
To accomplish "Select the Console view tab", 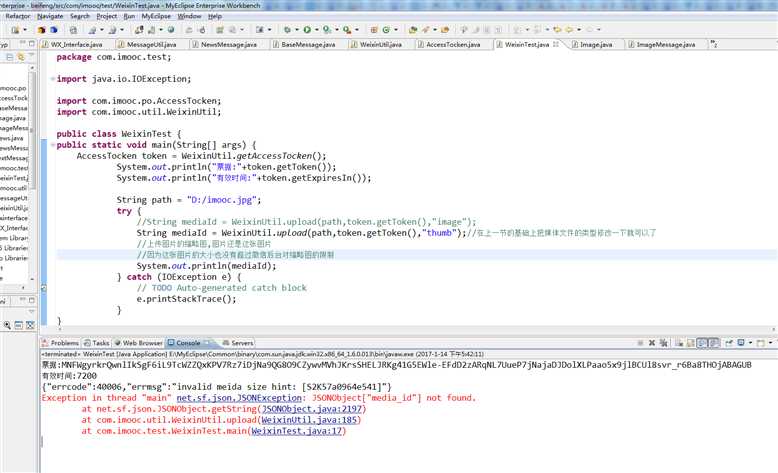I will point(188,343).
